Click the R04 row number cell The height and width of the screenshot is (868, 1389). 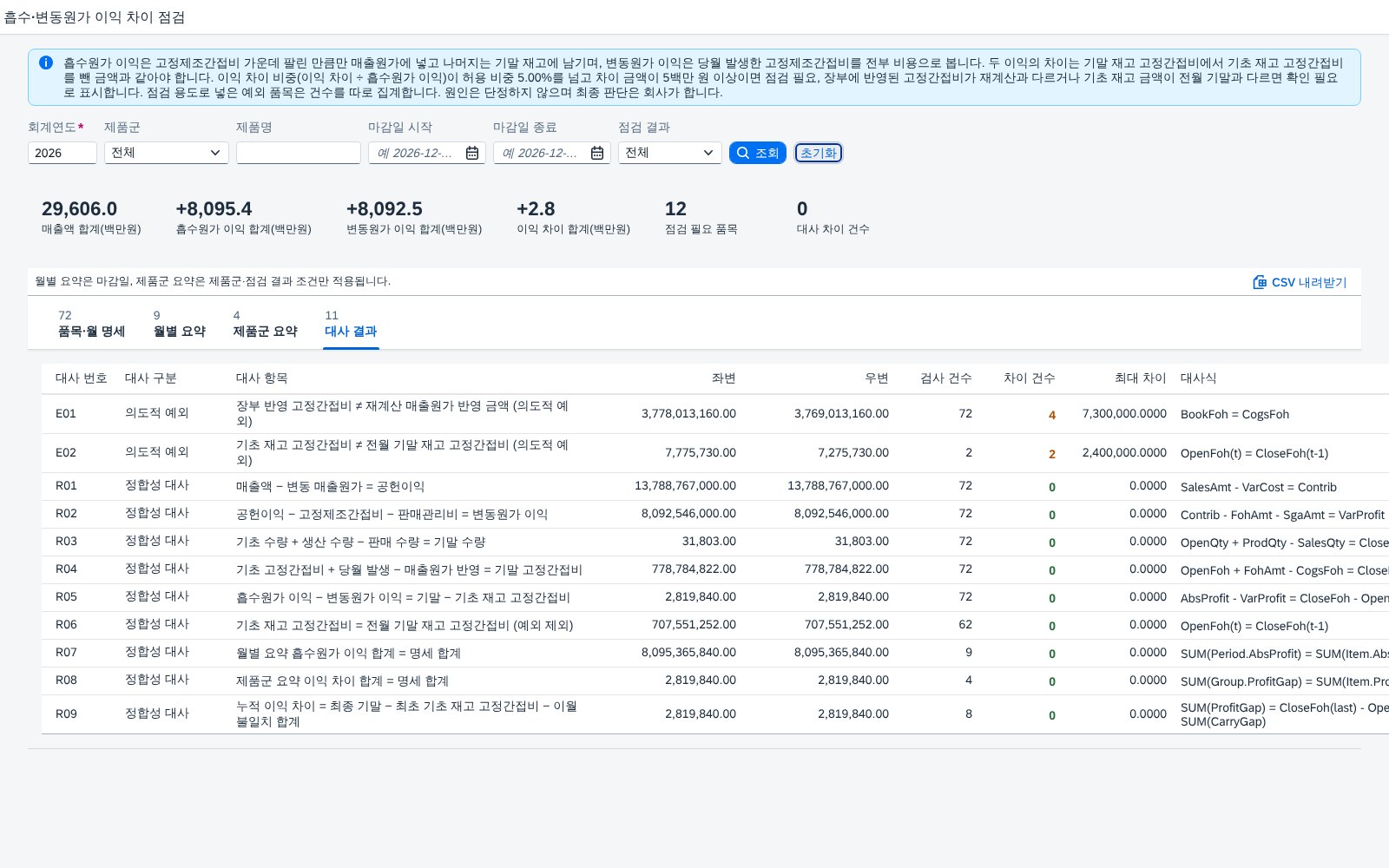coord(66,569)
